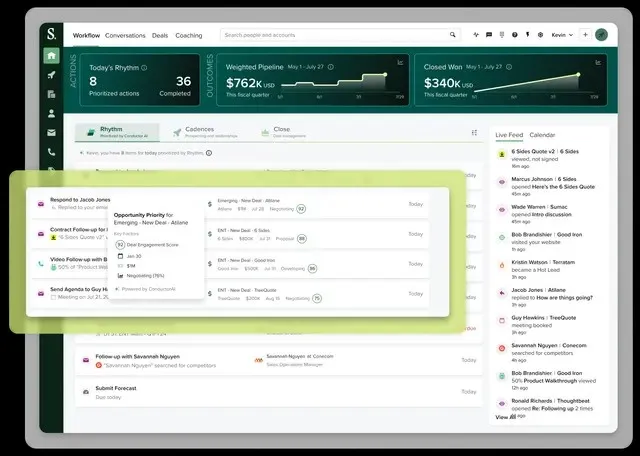Viewport: 640px width, 456px height.
Task: Open the Today's Rhythm card
Action: [x=140, y=80]
